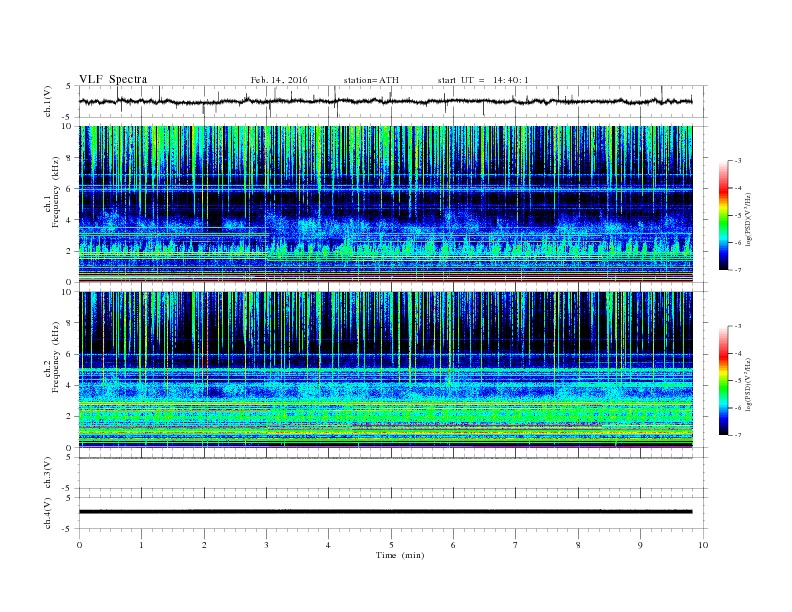The image size is (792, 612).
Task: Click the "7" tick on the time axis
Action: click(516, 545)
